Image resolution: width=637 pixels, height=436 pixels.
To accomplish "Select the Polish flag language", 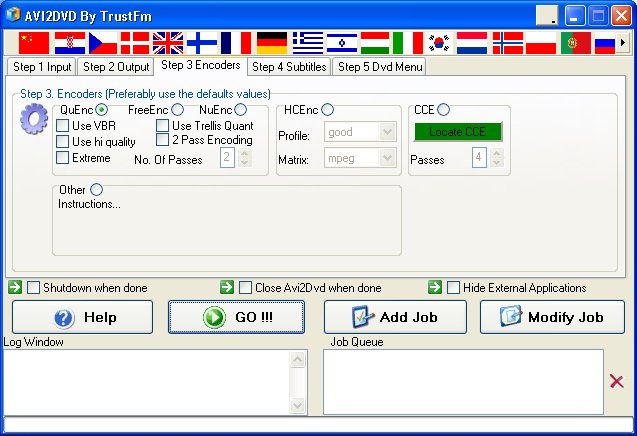I will click(x=541, y=43).
